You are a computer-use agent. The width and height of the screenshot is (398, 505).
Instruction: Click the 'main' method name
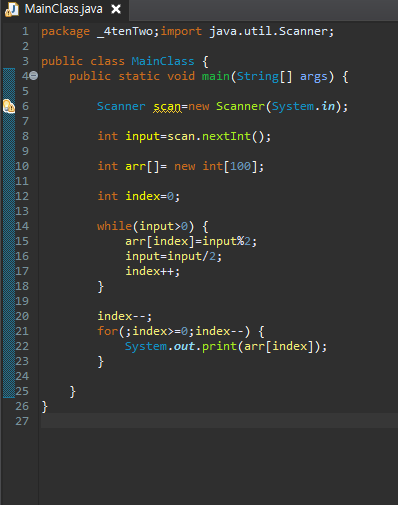click(216, 76)
